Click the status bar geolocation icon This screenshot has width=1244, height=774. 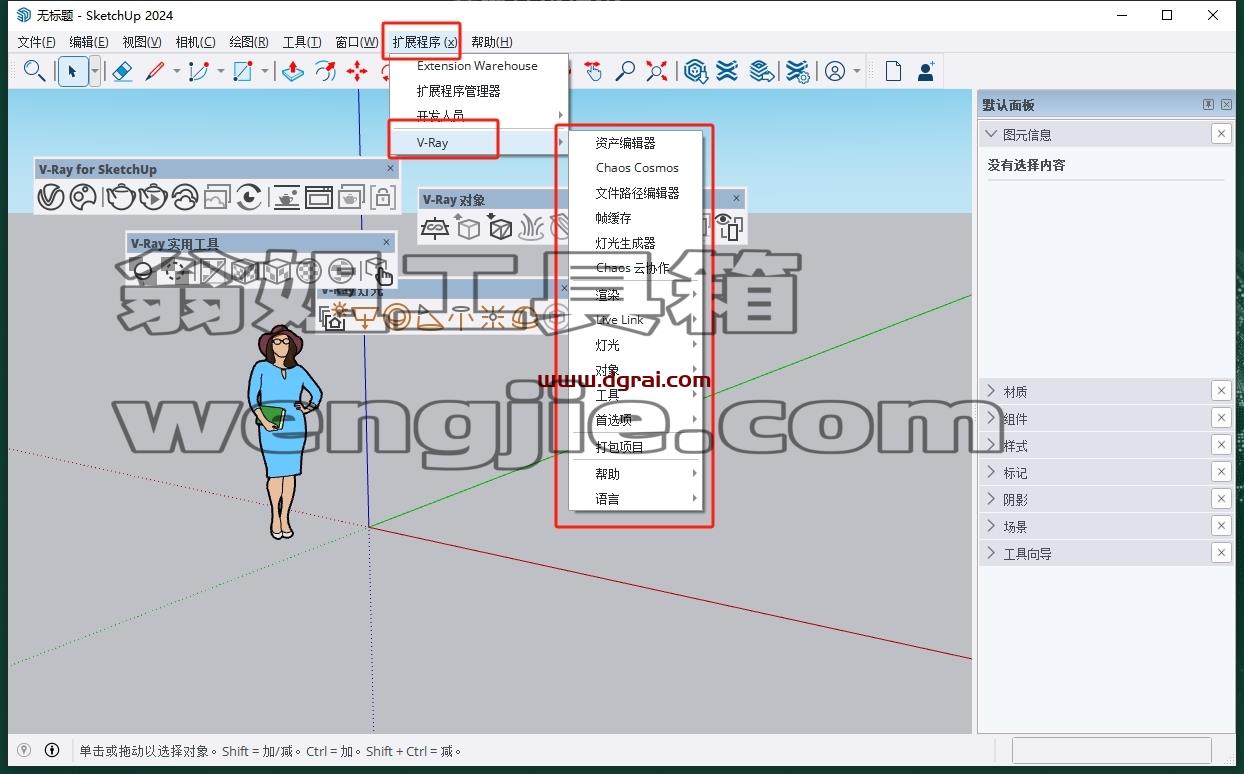click(24, 750)
